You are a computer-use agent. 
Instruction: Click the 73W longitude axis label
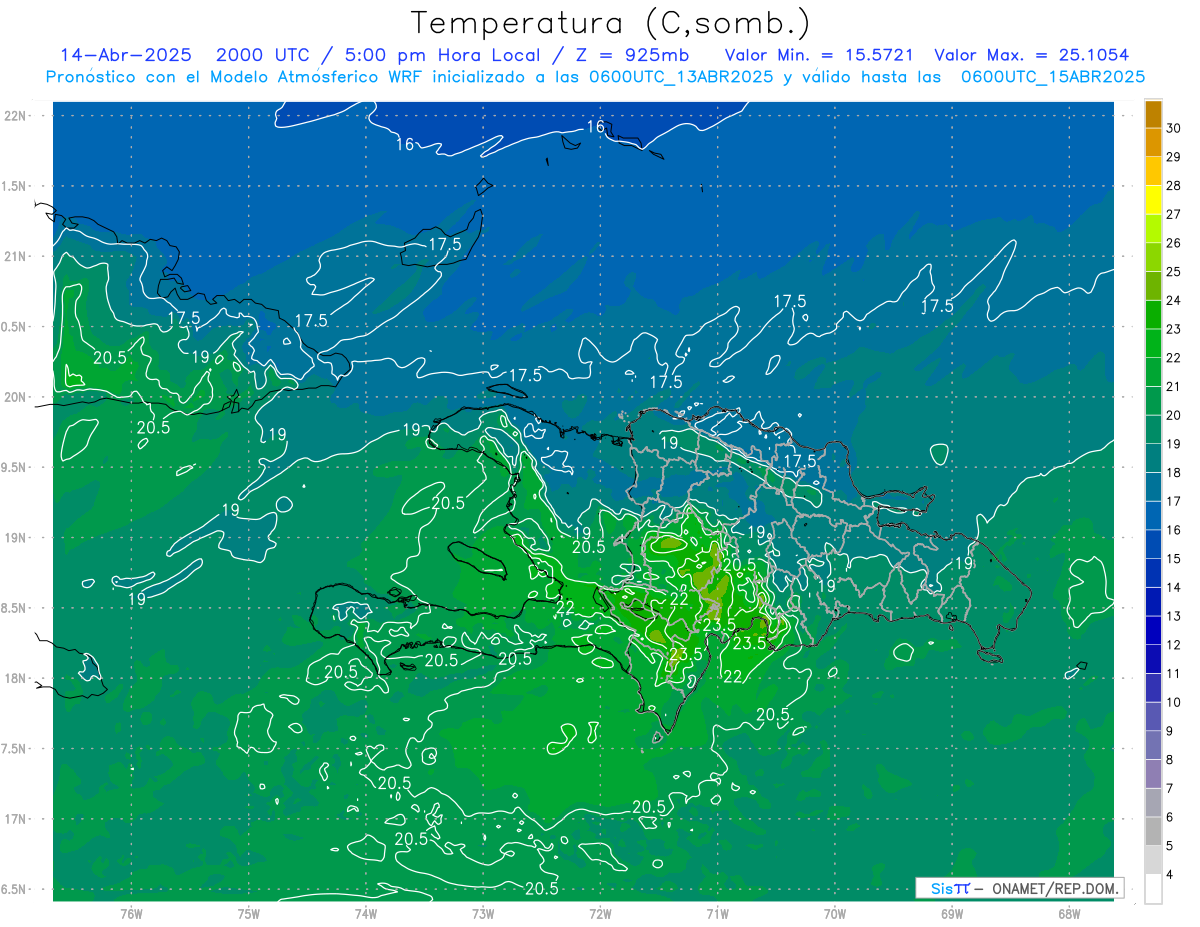pyautogui.click(x=483, y=914)
